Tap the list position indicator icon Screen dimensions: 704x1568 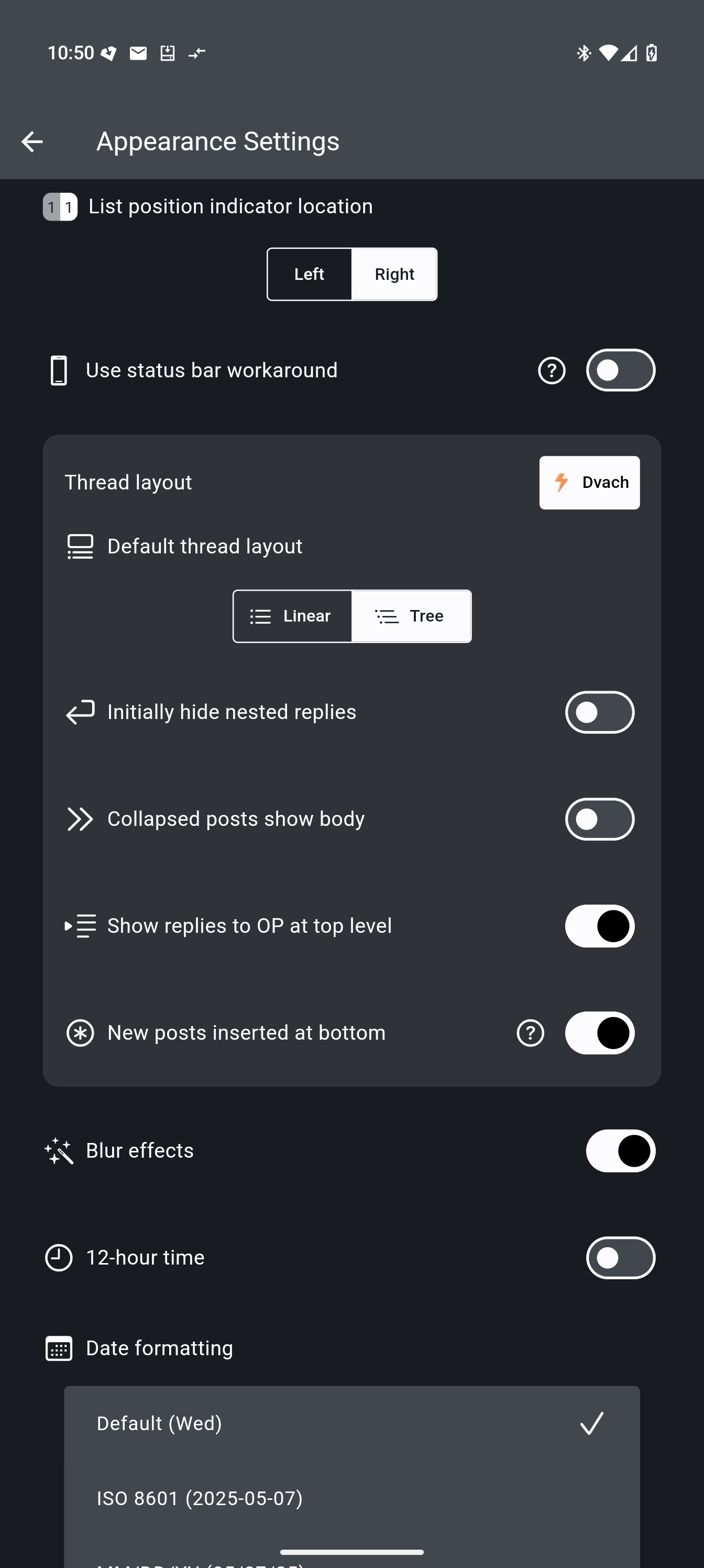coord(60,207)
